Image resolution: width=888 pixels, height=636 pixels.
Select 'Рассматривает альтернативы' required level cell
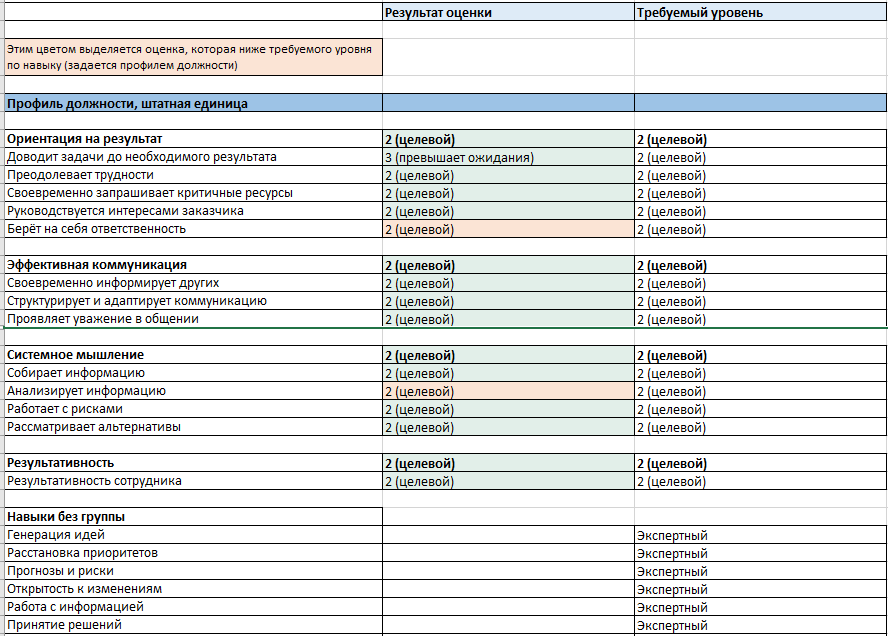[x=760, y=427]
